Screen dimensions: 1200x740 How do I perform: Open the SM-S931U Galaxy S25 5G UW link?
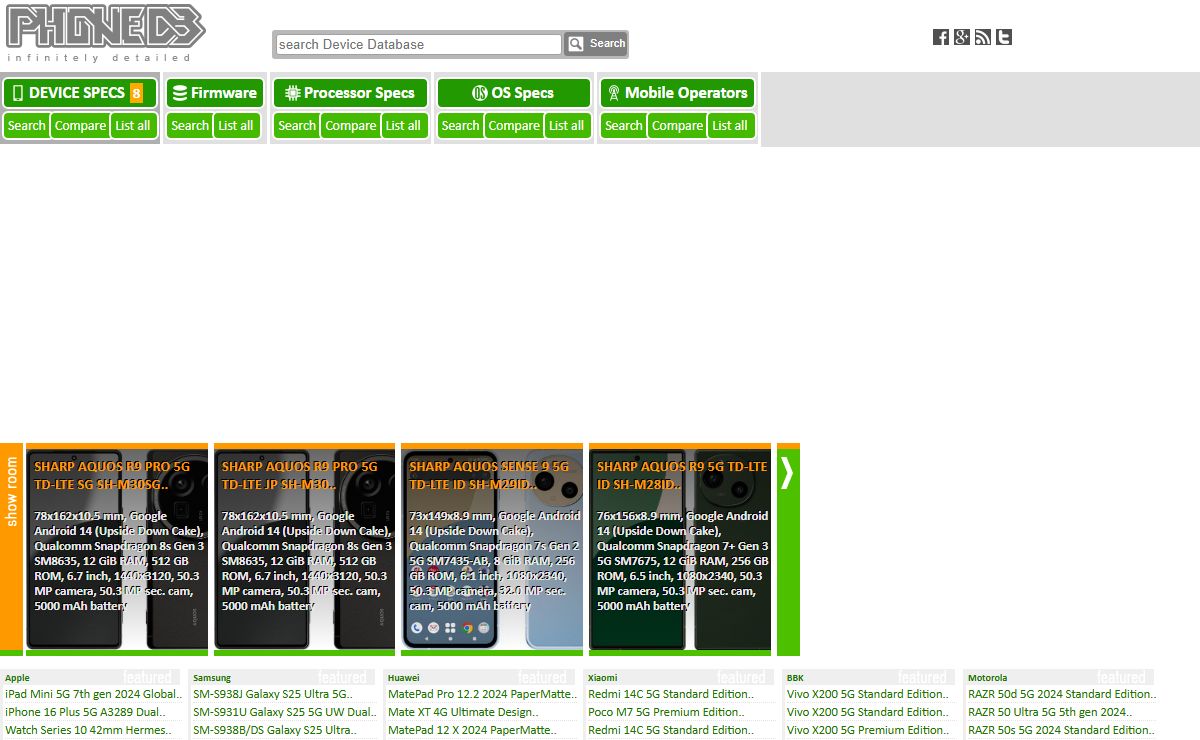click(285, 712)
